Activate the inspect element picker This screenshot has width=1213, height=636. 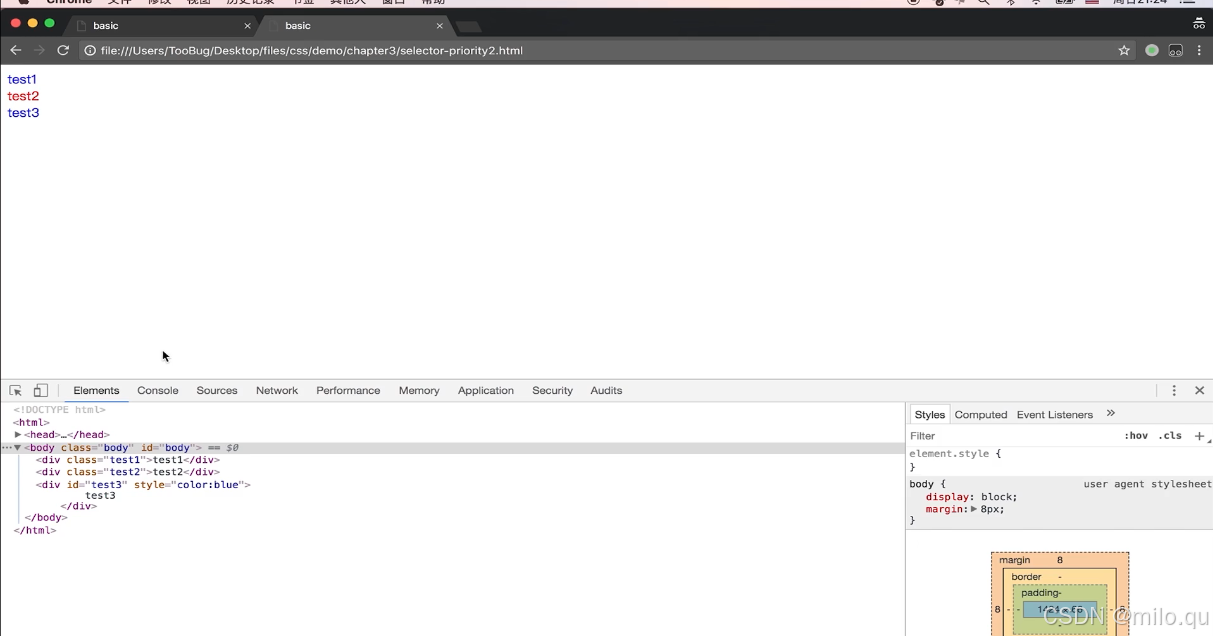point(16,391)
